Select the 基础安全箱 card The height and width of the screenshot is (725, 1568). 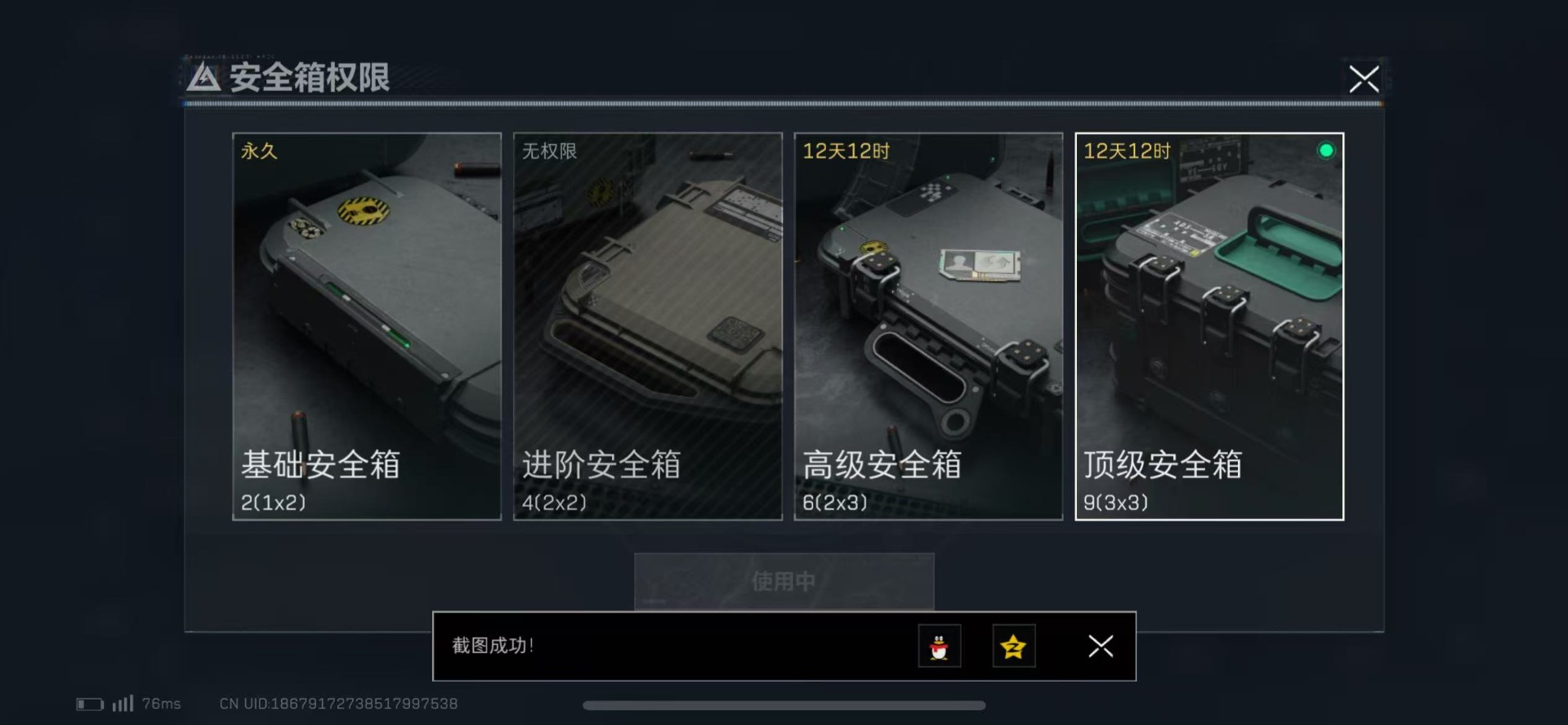(x=367, y=326)
